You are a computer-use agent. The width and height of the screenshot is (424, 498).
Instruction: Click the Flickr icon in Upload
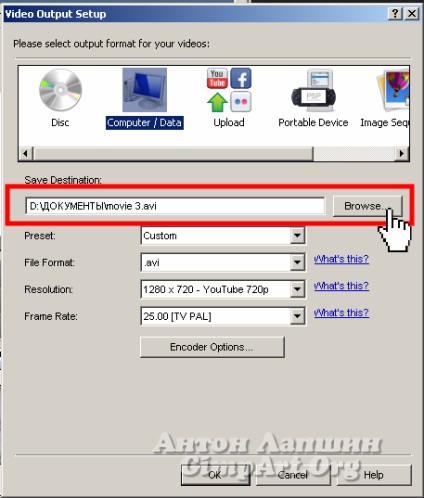point(241,102)
